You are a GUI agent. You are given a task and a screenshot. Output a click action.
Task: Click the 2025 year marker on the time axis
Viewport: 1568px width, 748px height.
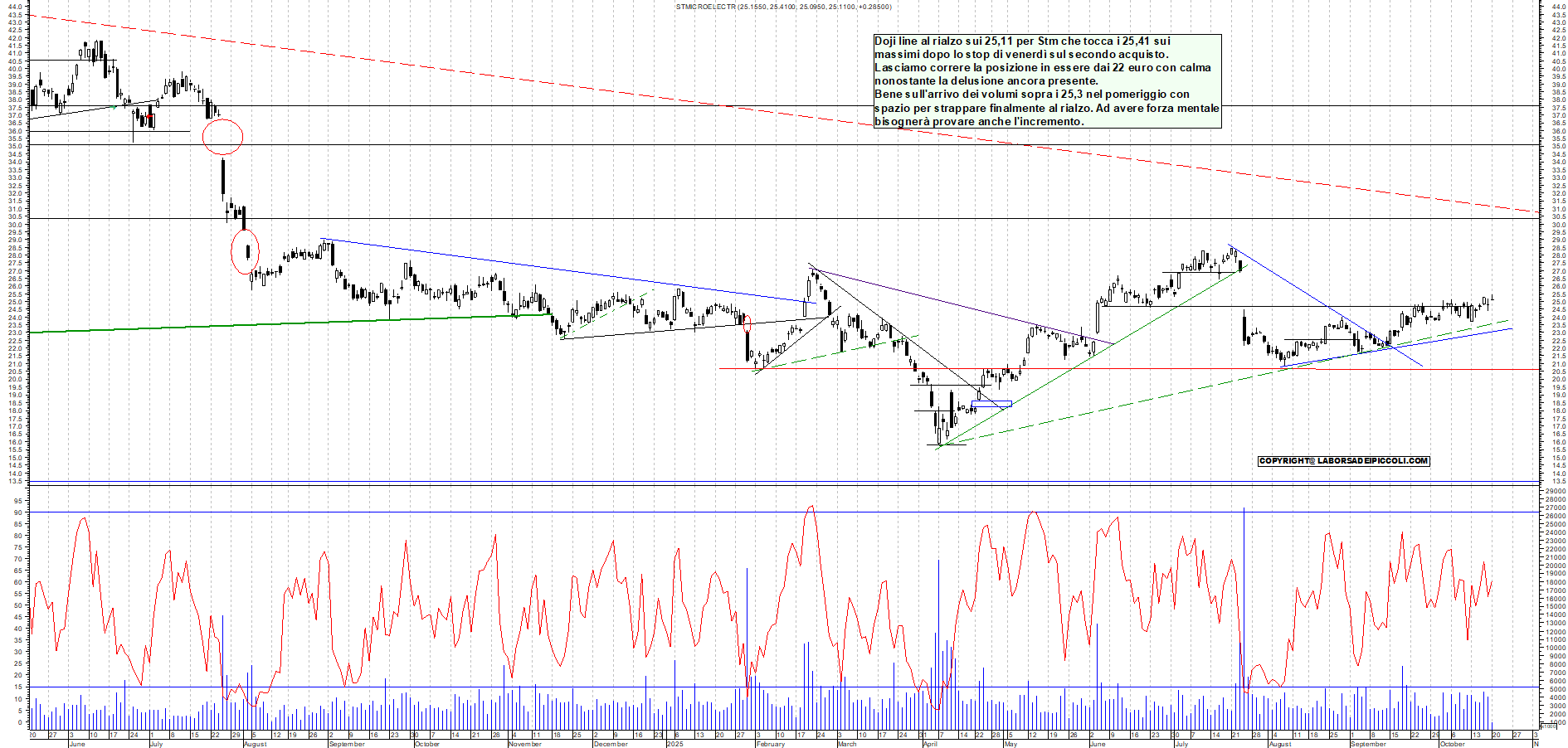[674, 744]
